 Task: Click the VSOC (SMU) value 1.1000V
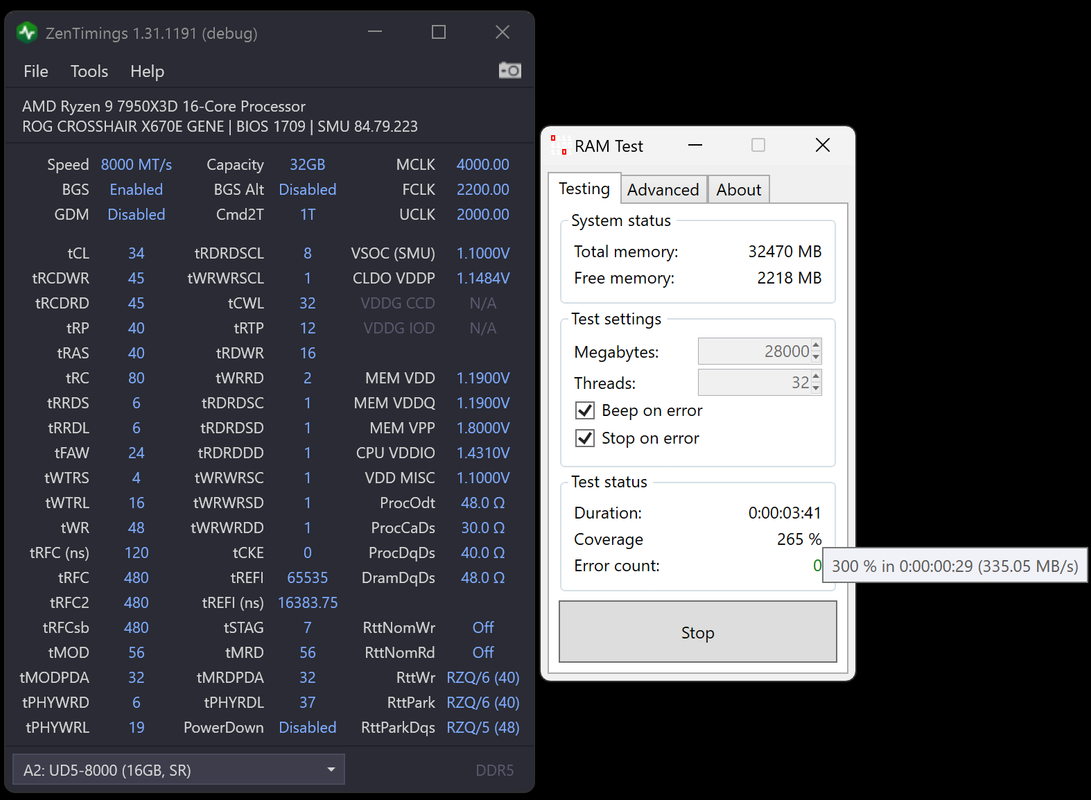pos(483,254)
